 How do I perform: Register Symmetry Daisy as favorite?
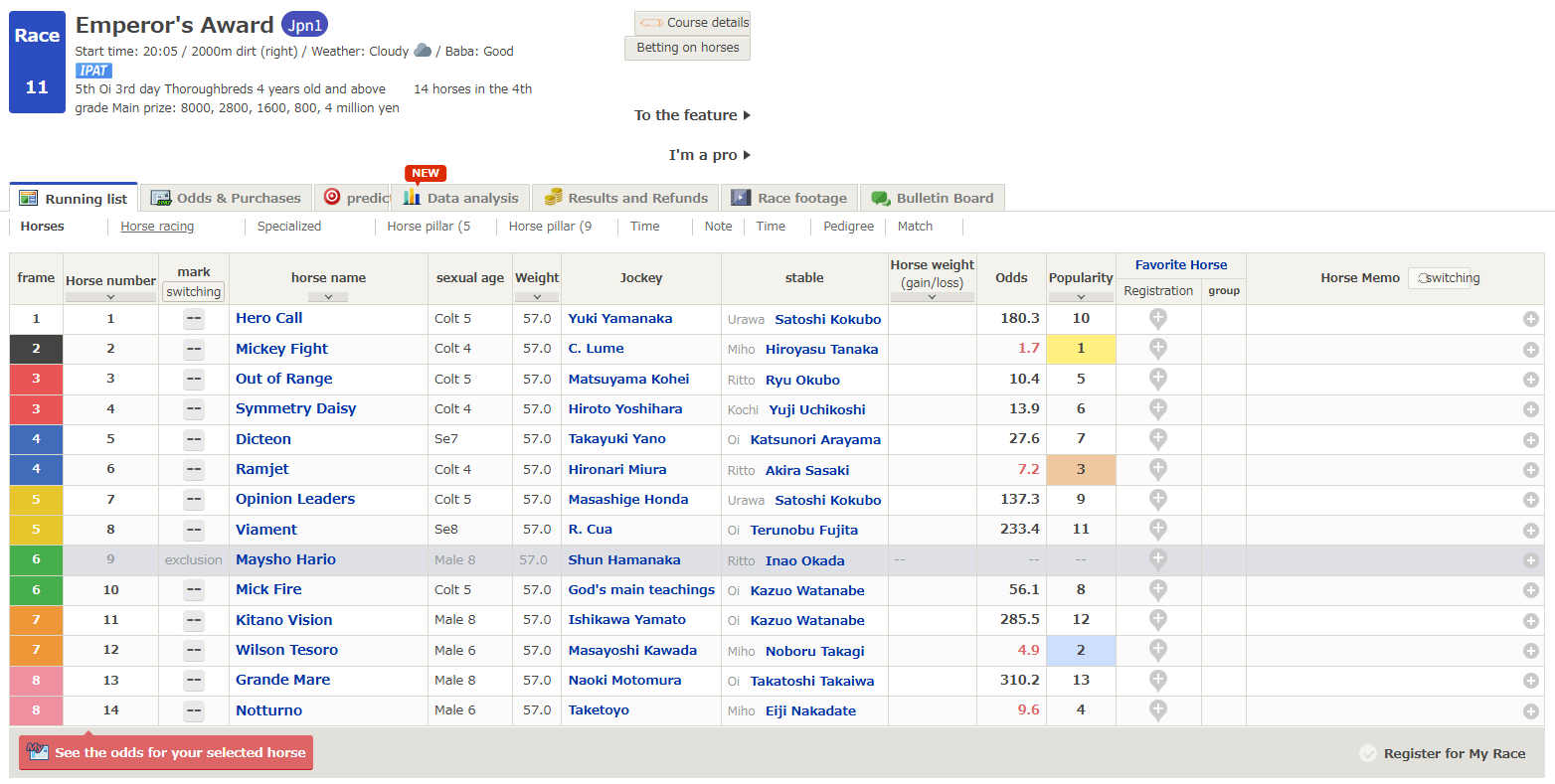(x=1157, y=408)
